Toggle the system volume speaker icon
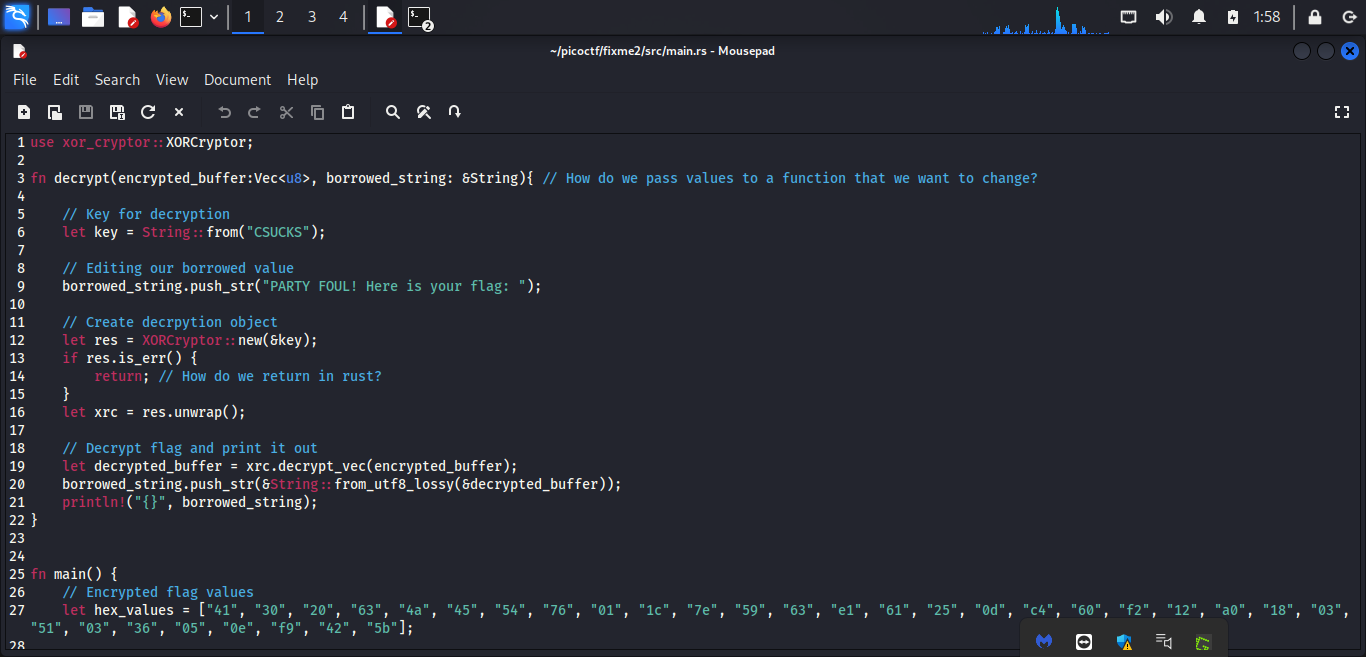The image size is (1366, 657). click(x=1164, y=17)
